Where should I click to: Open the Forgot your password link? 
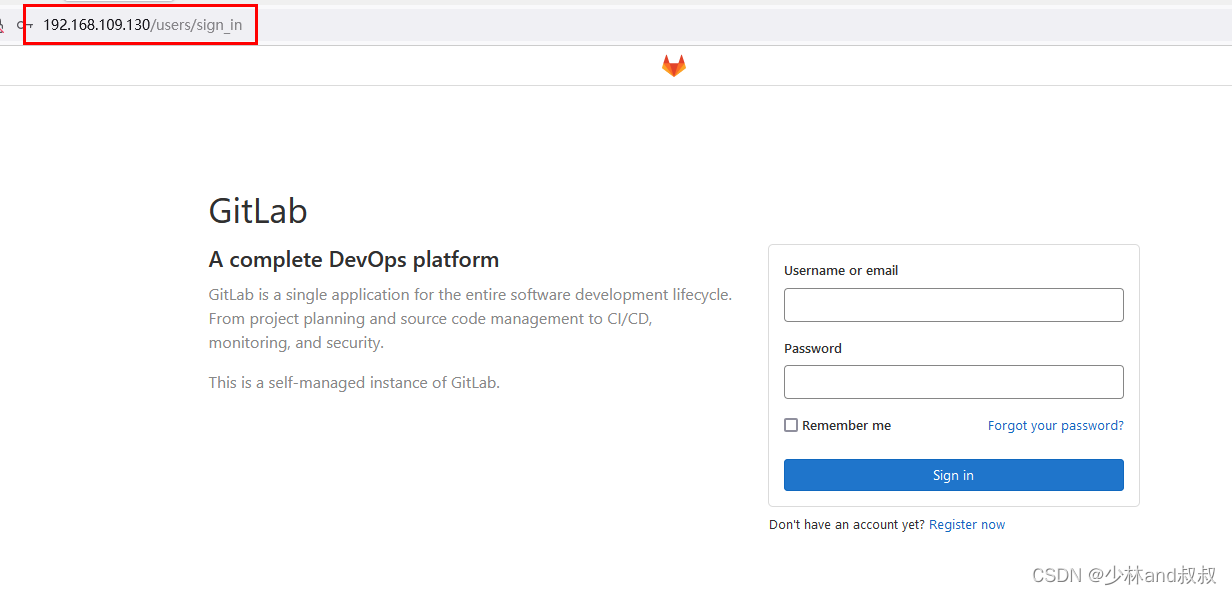[1056, 425]
